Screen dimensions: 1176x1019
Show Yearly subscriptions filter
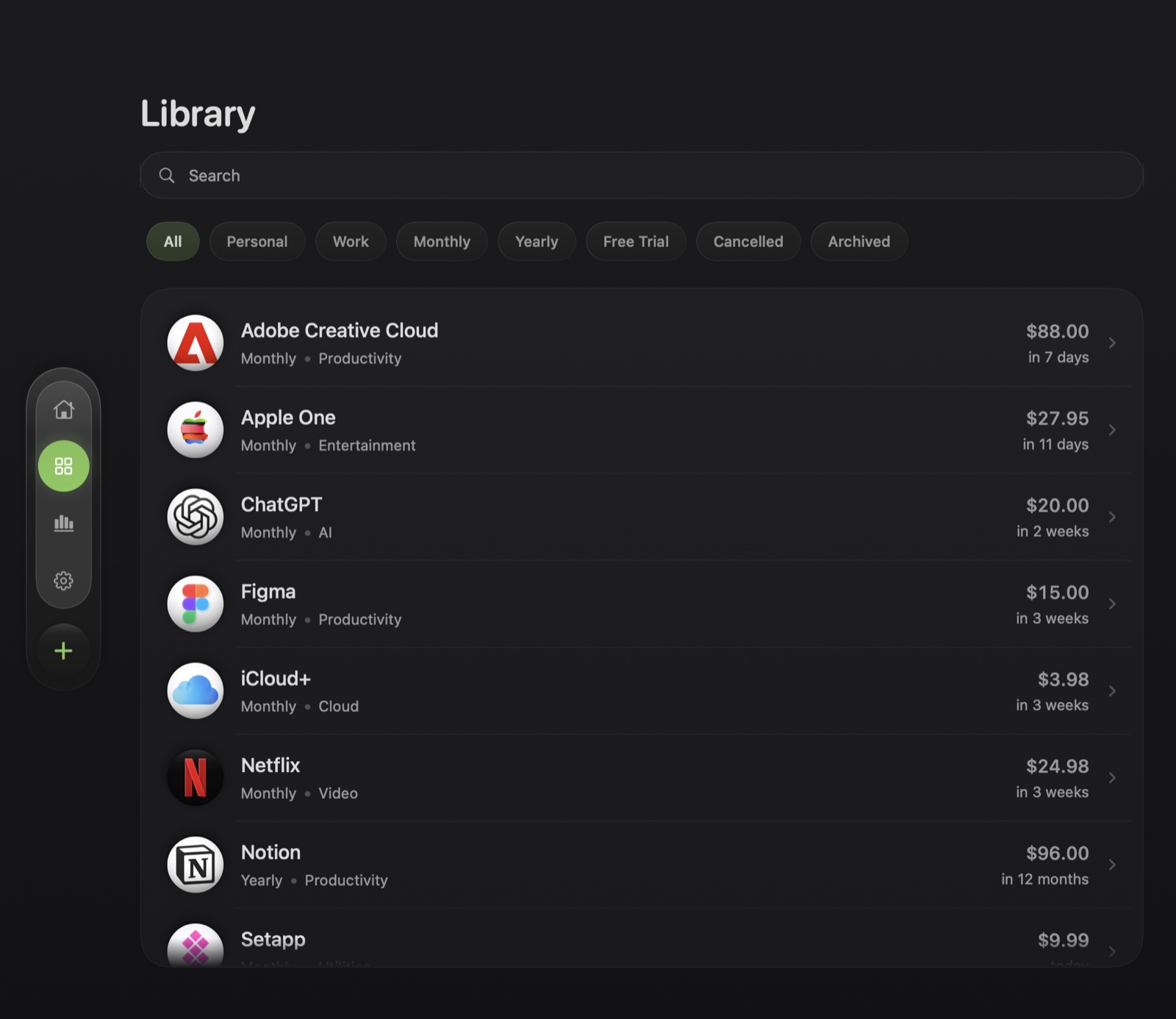click(537, 241)
